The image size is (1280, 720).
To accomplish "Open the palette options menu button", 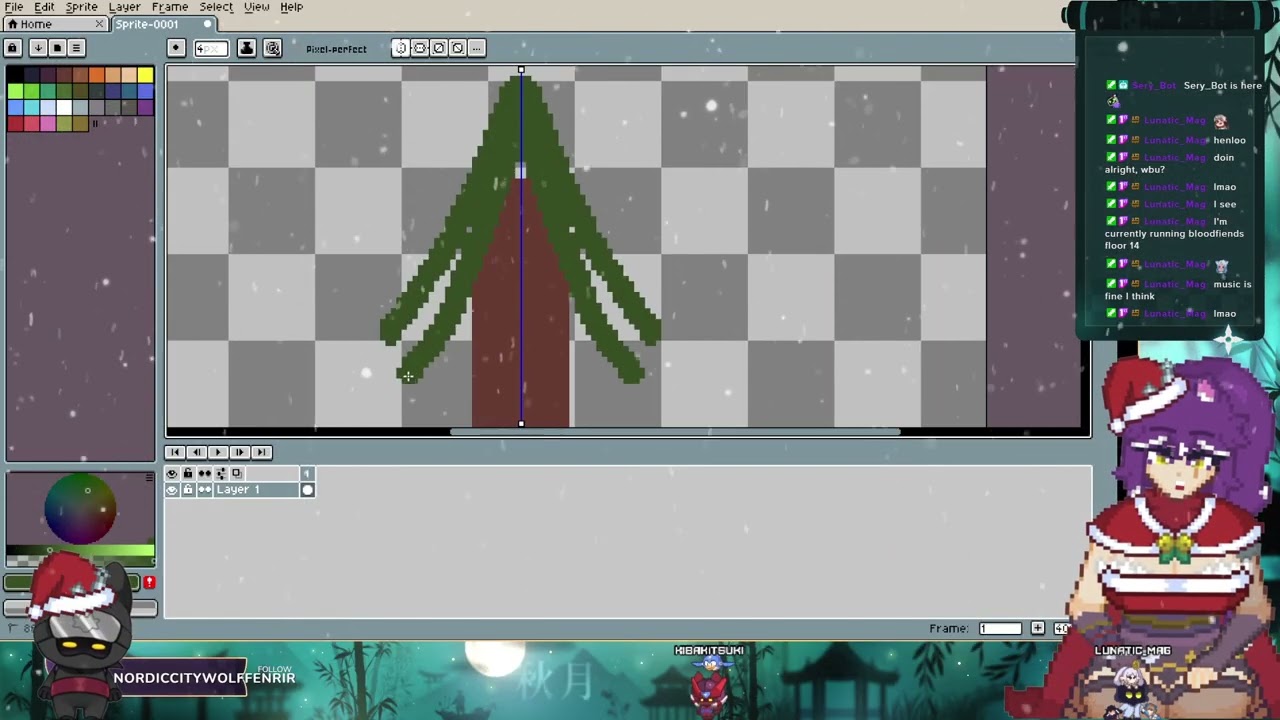I will click(76, 48).
